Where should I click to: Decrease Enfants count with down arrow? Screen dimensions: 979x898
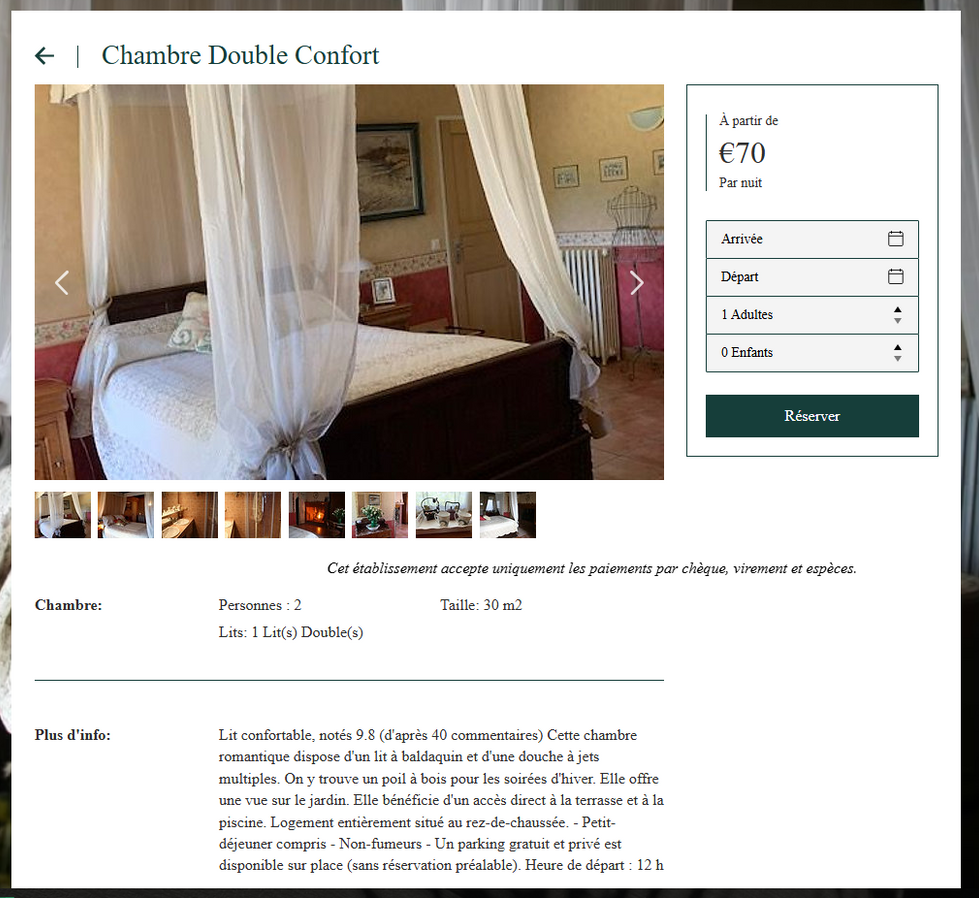pyautogui.click(x=897, y=358)
